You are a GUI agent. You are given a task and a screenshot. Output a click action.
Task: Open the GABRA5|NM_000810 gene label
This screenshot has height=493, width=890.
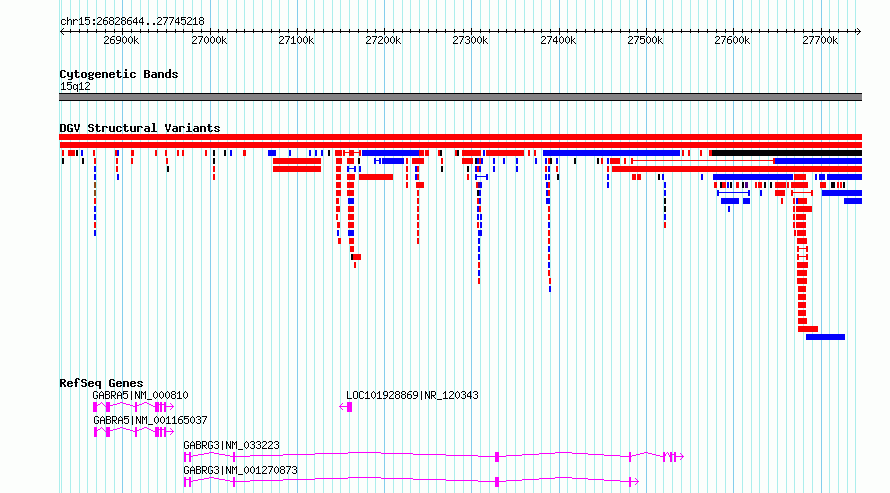(x=140, y=395)
